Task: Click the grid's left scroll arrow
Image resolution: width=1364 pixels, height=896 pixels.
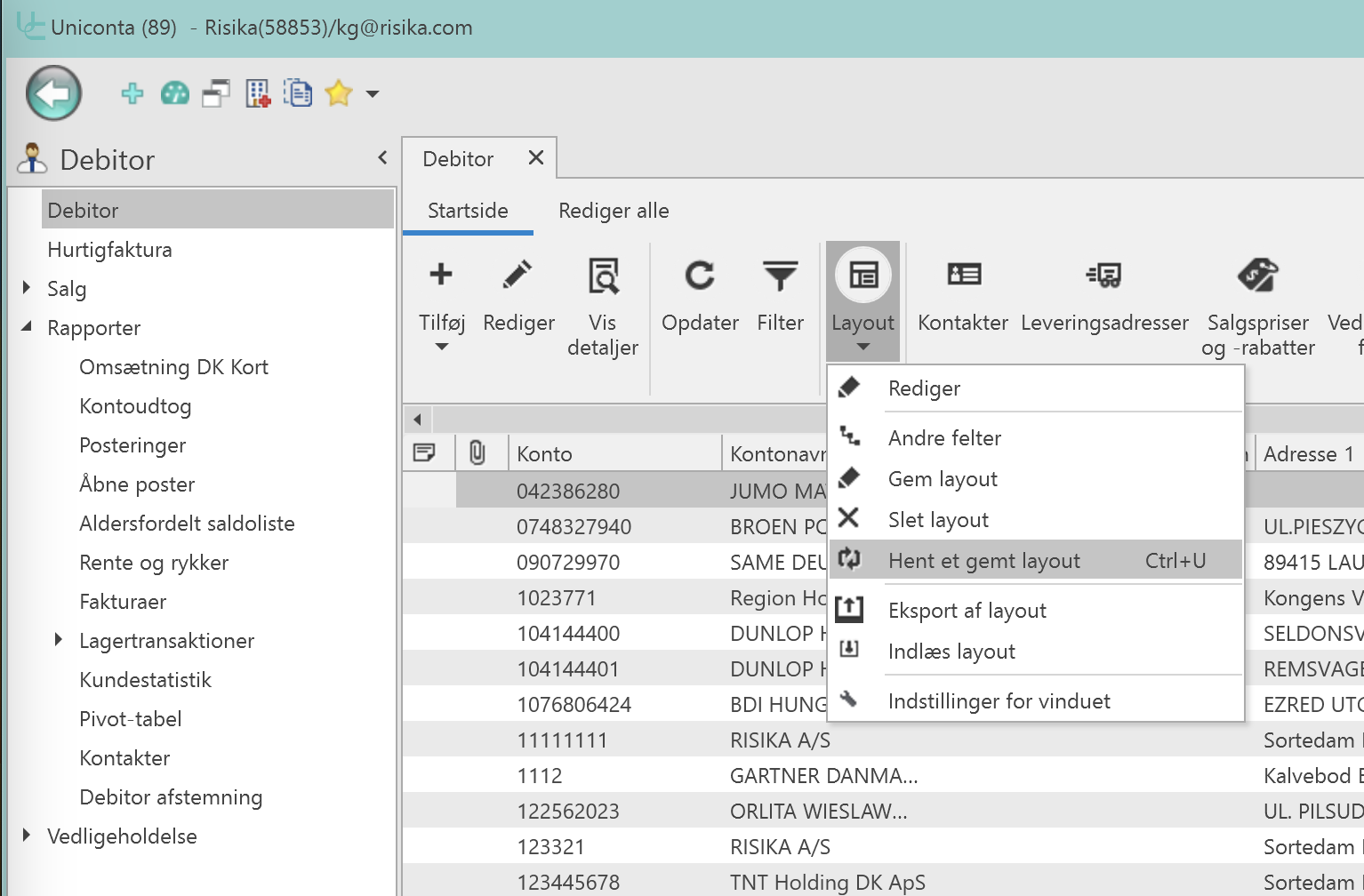Action: pos(417,419)
